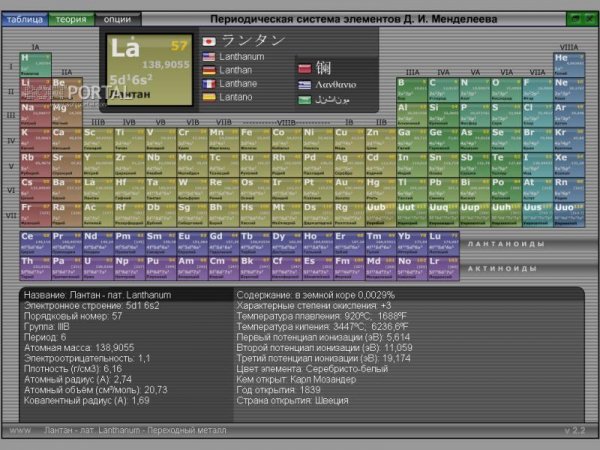Click the Greek flag icon

coord(305,85)
